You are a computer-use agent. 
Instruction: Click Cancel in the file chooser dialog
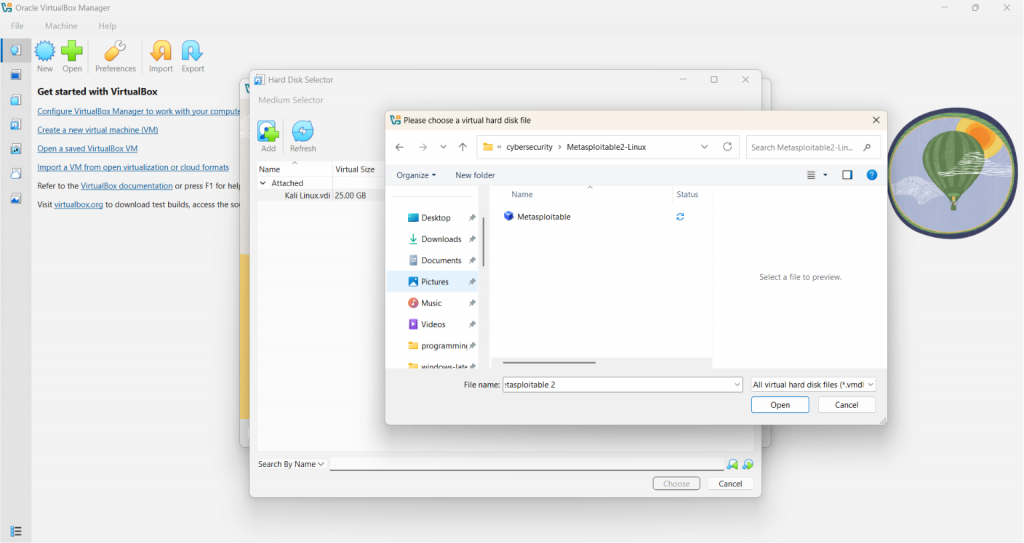tap(846, 405)
